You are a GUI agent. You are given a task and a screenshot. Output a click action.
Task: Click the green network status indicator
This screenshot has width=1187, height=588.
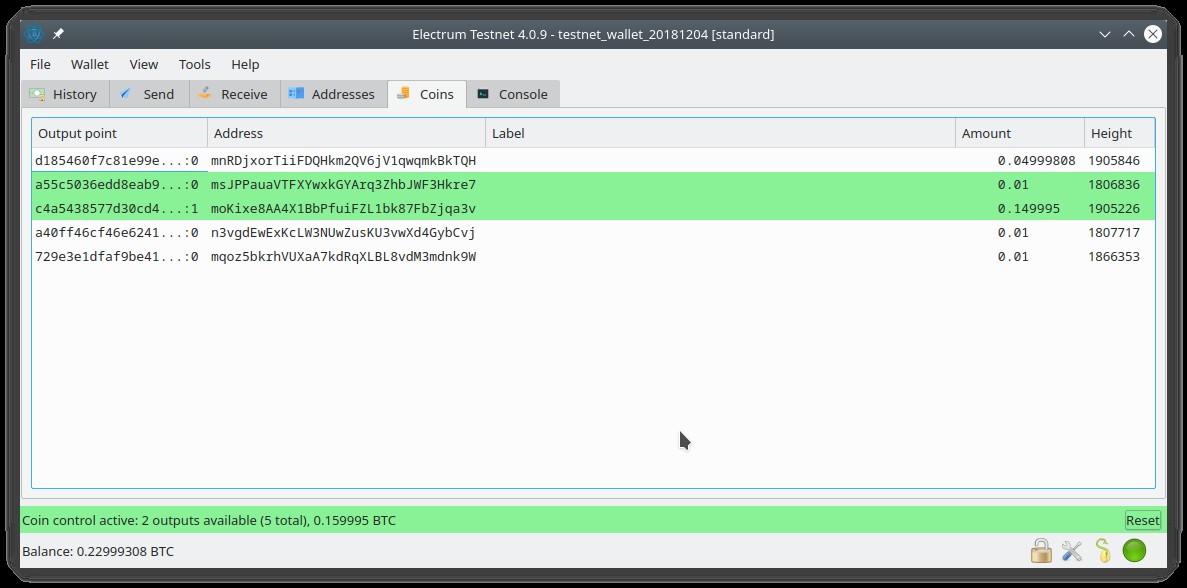[1134, 551]
